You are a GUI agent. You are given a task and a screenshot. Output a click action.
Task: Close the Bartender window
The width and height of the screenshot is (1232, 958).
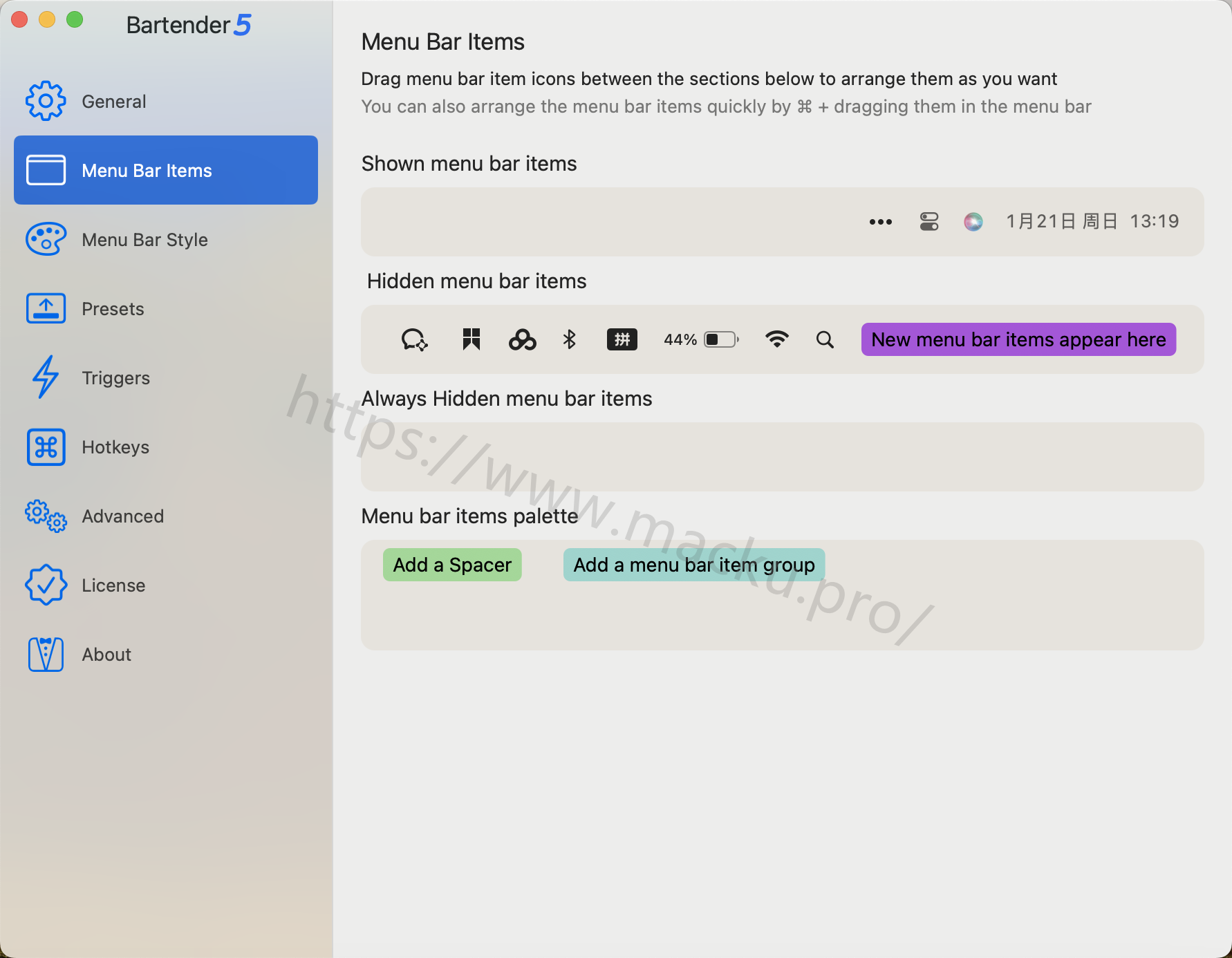click(x=19, y=19)
